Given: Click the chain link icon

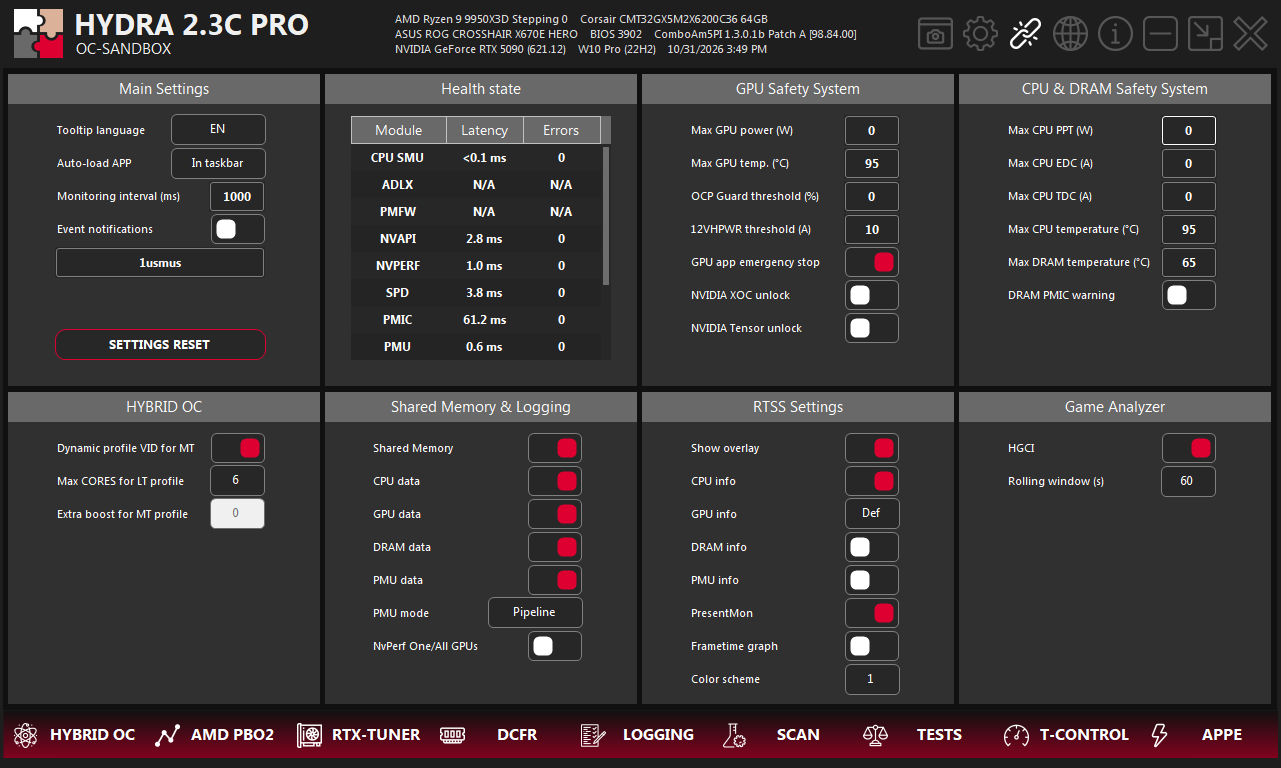Looking at the screenshot, I should tap(1025, 34).
